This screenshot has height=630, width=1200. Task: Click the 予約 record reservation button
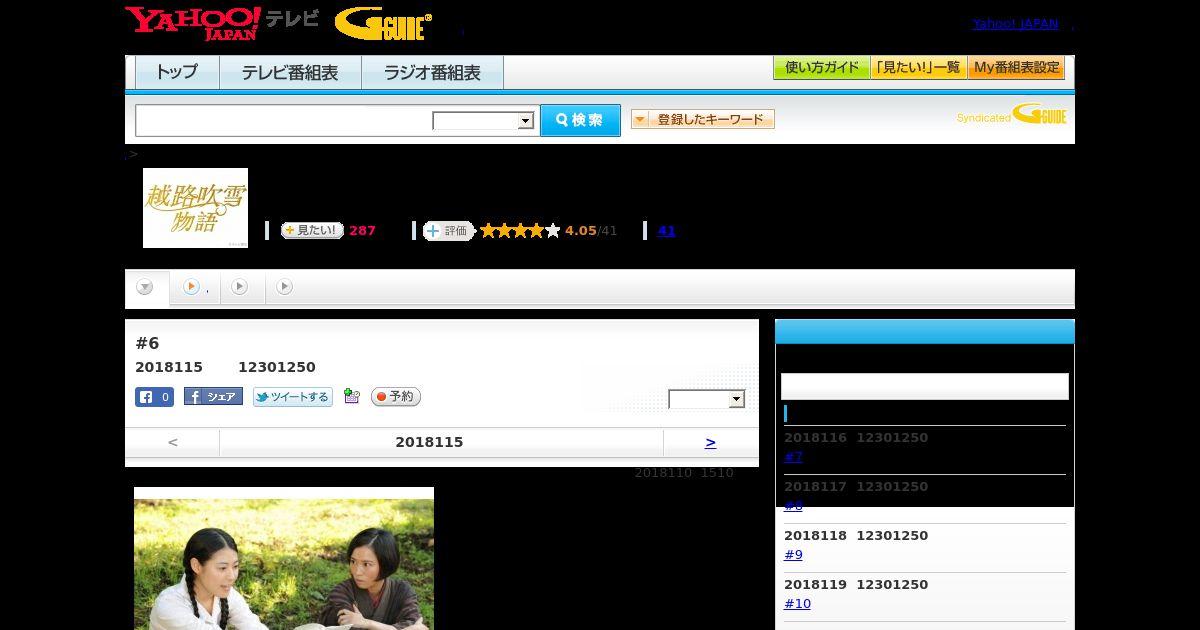pyautogui.click(x=396, y=397)
